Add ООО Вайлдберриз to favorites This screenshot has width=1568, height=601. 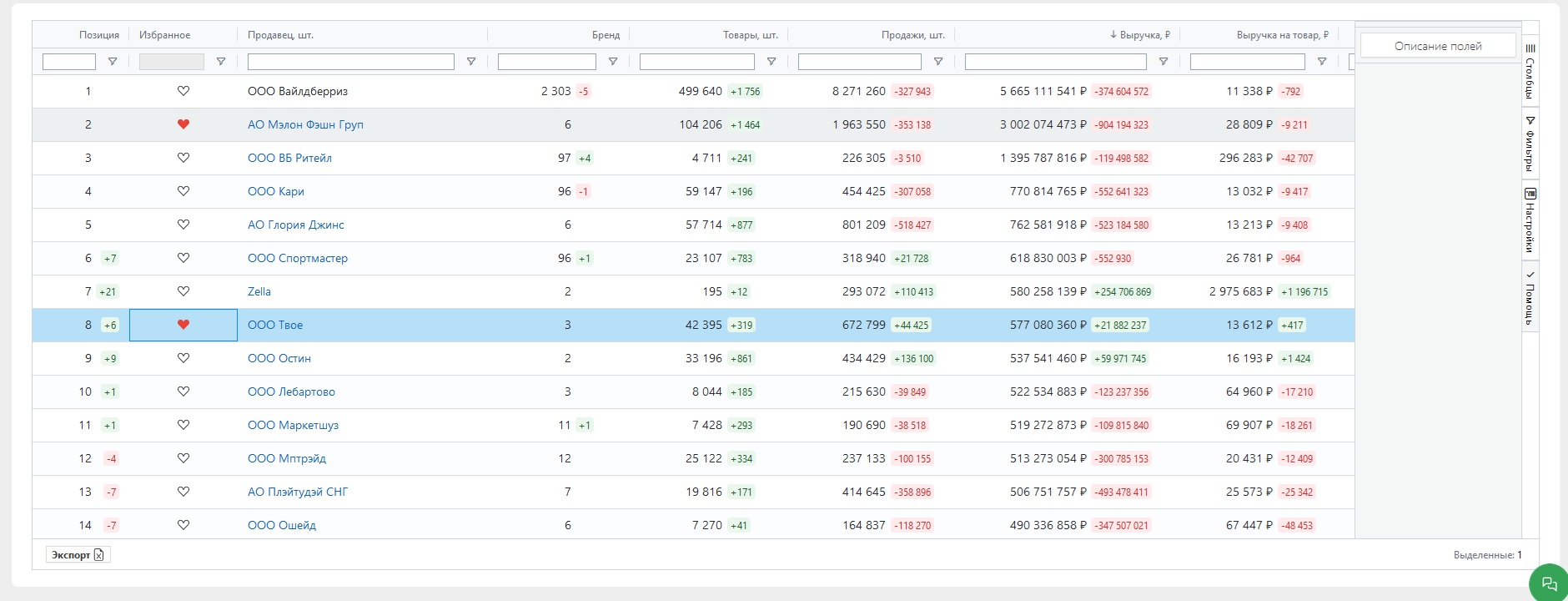coord(183,91)
